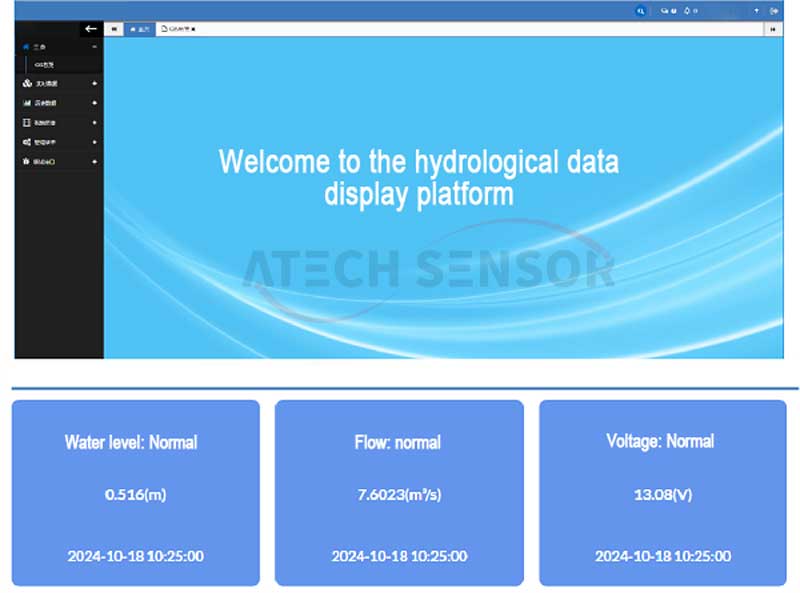800x593 pixels.
Task: Expand the plug menu's plus sign
Action: tap(94, 161)
